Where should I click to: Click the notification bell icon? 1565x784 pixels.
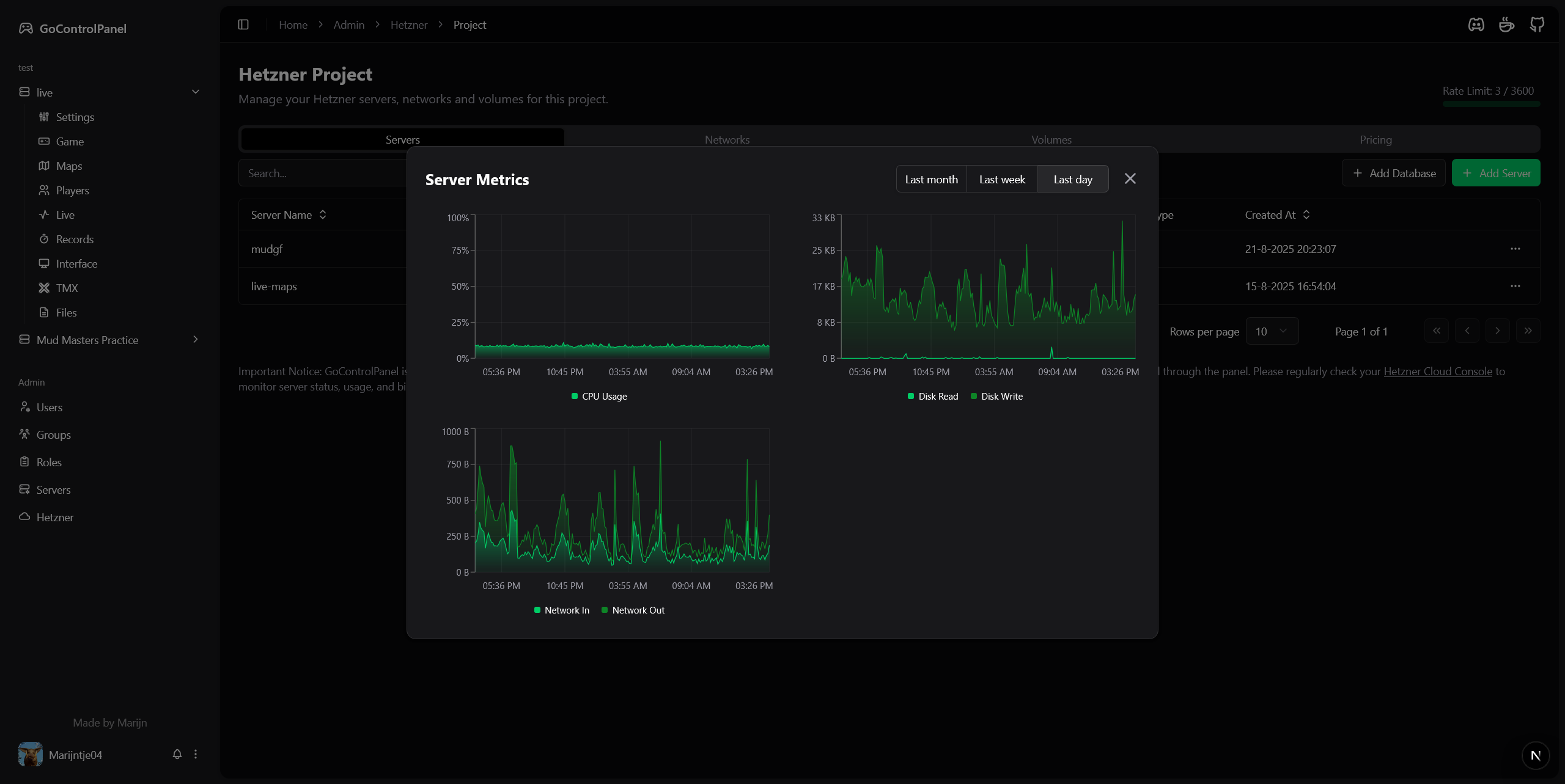(x=177, y=754)
